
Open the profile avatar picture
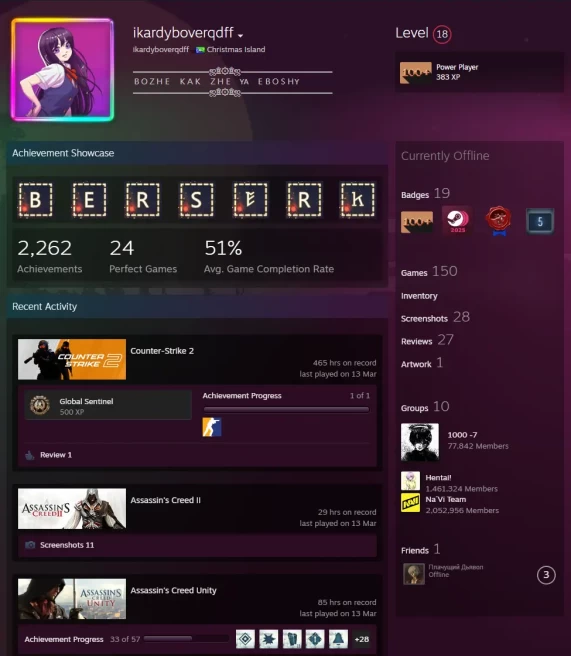[x=63, y=69]
